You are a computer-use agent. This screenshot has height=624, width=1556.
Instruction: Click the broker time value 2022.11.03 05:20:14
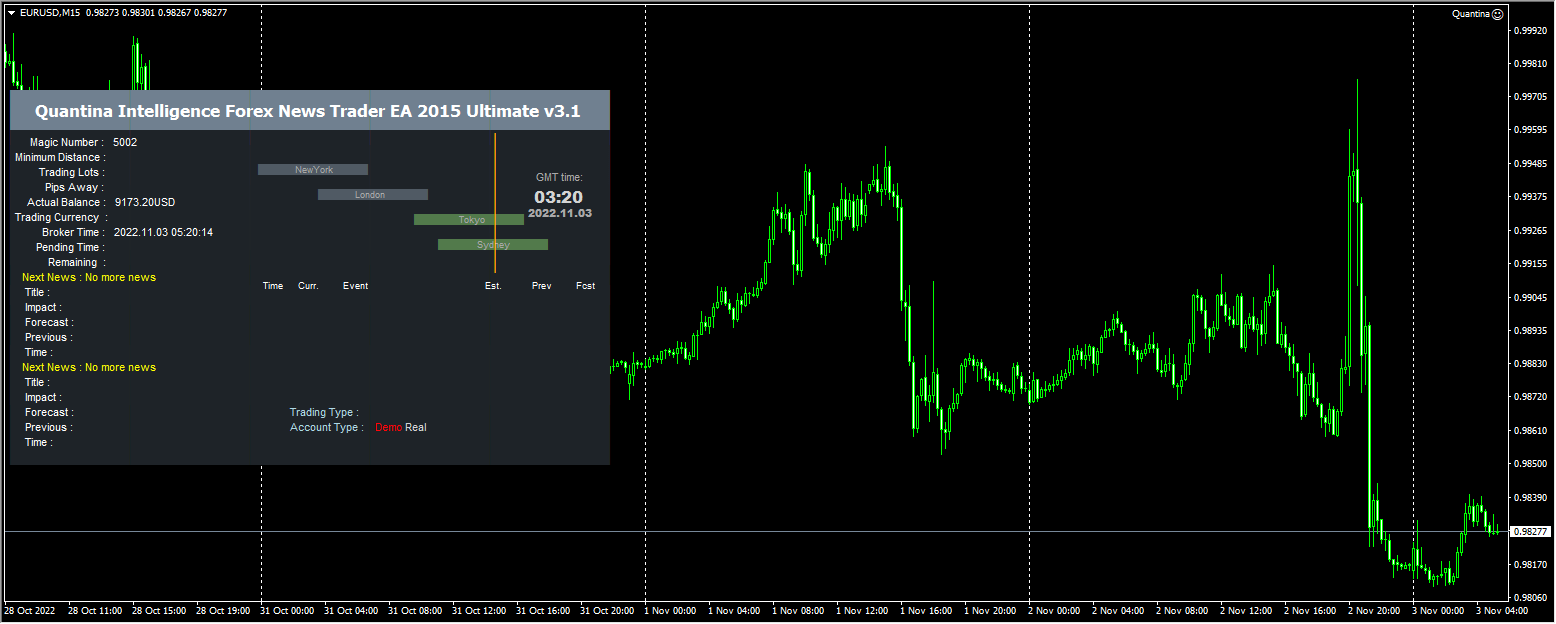click(163, 232)
